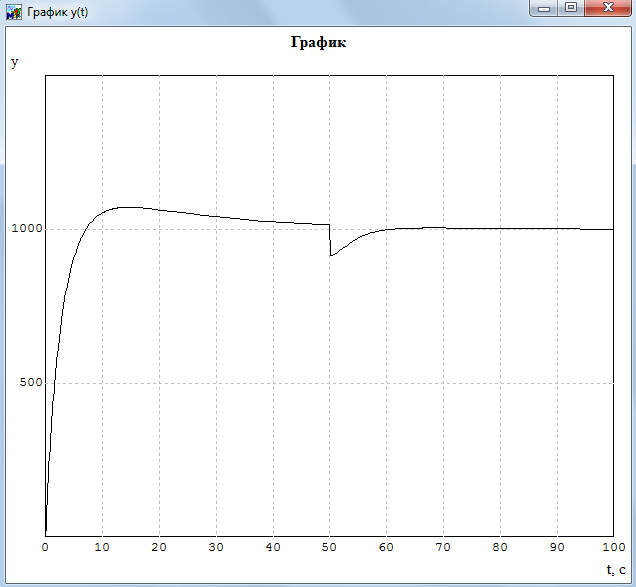The width and height of the screenshot is (636, 587).
Task: Click the x-axis tick label 40
Action: pyautogui.click(x=273, y=547)
